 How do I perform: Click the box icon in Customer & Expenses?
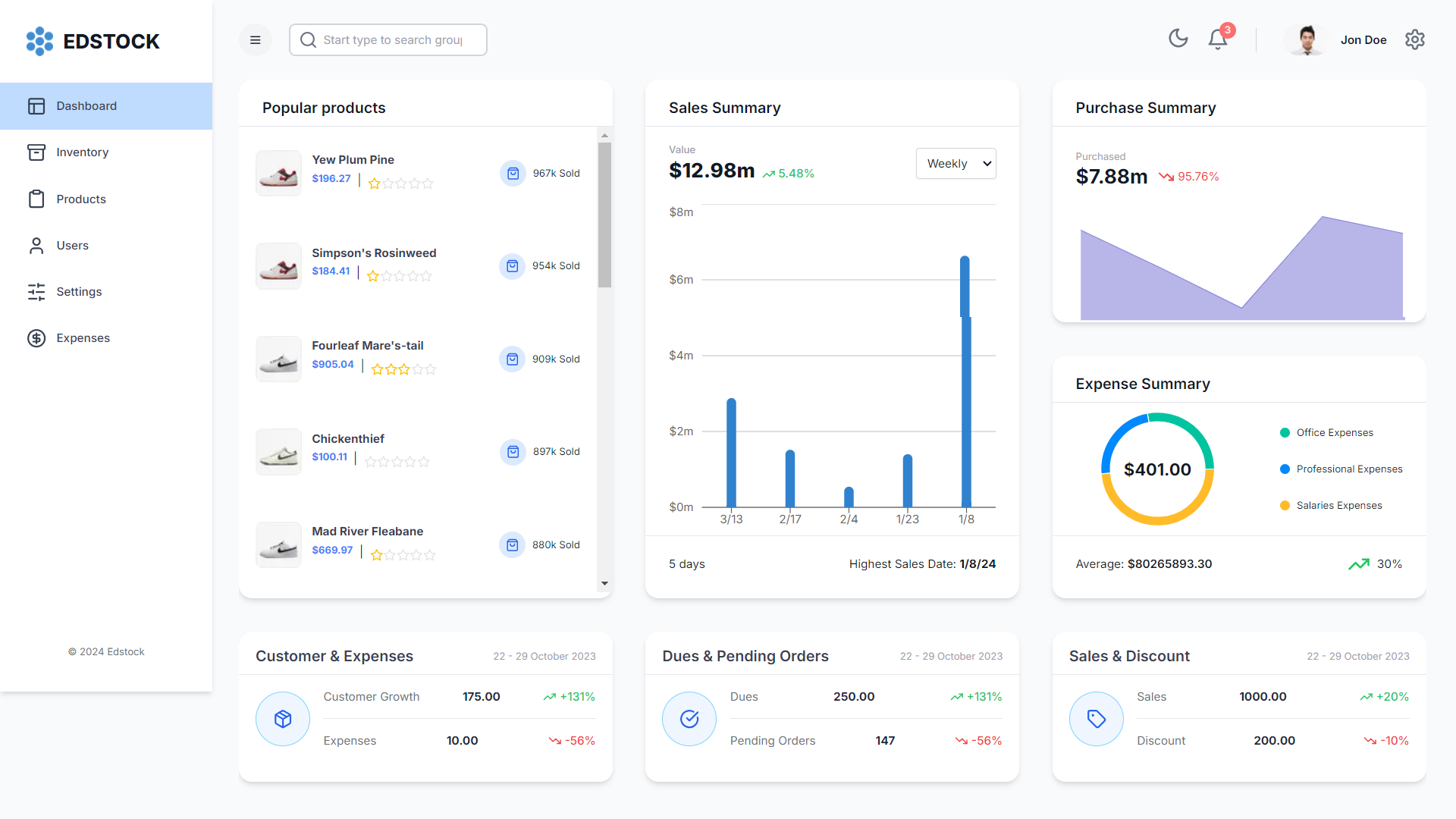(x=283, y=719)
